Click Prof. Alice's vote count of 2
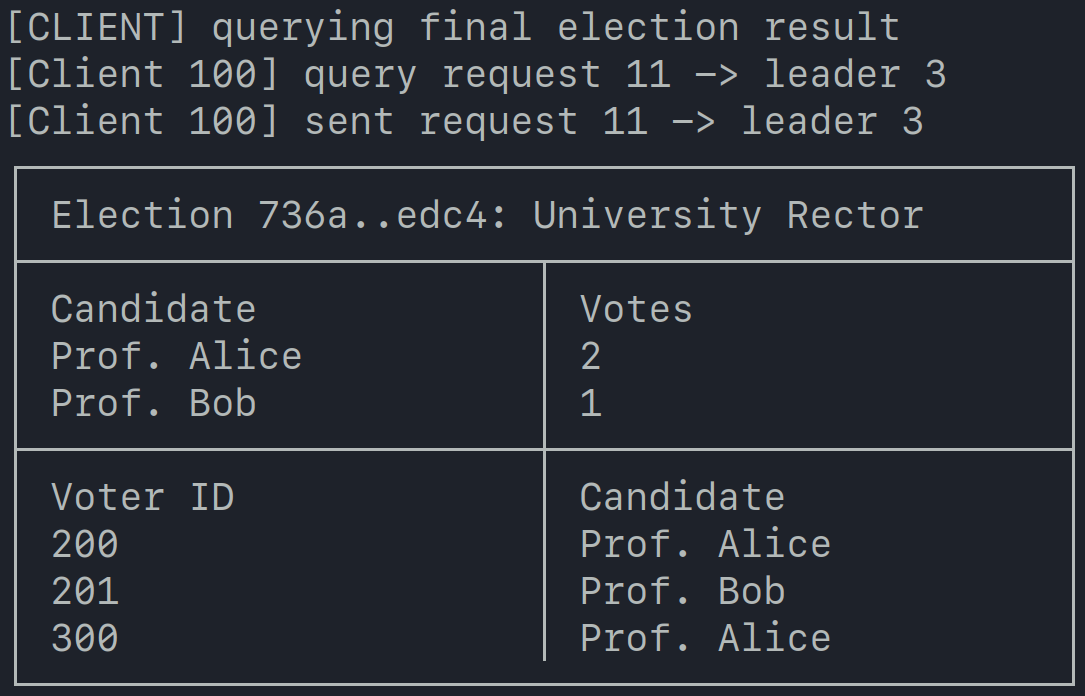 591,356
